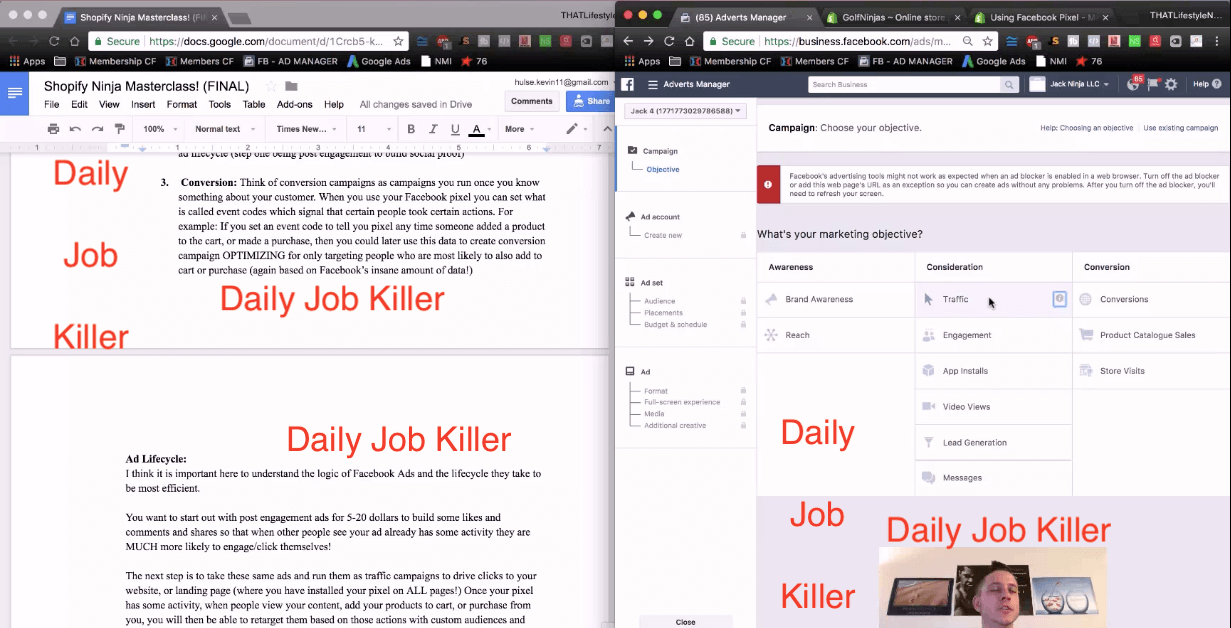Viewport: 1231px width, 628px height.
Task: Click the Help button in Facebook header
Action: point(1207,85)
